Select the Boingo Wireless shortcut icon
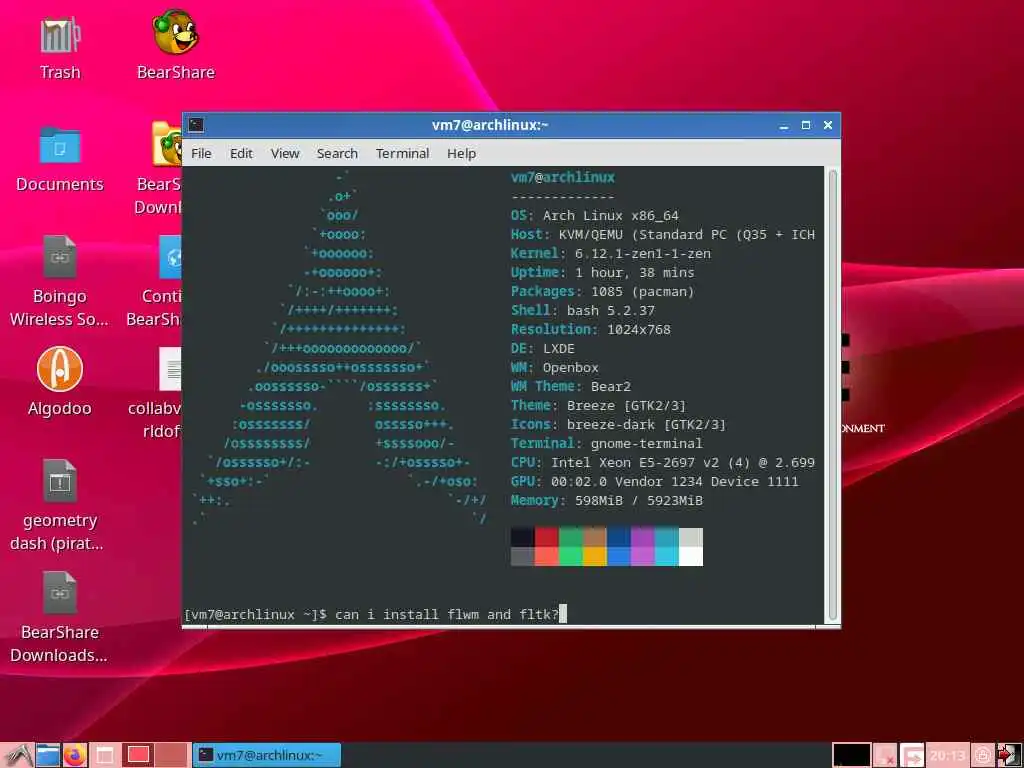 pos(60,257)
